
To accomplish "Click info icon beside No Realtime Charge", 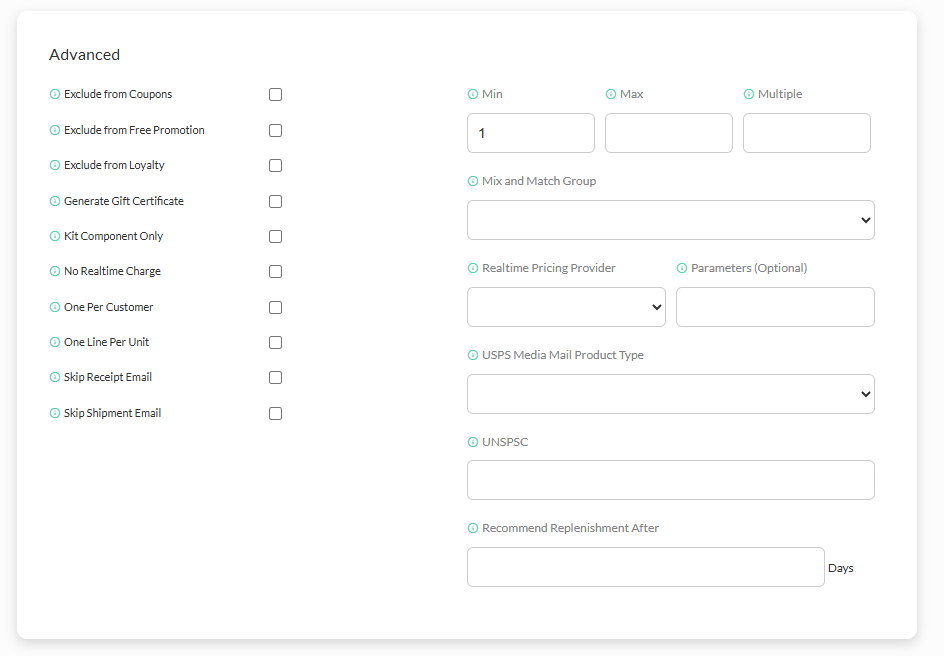I will coord(55,271).
